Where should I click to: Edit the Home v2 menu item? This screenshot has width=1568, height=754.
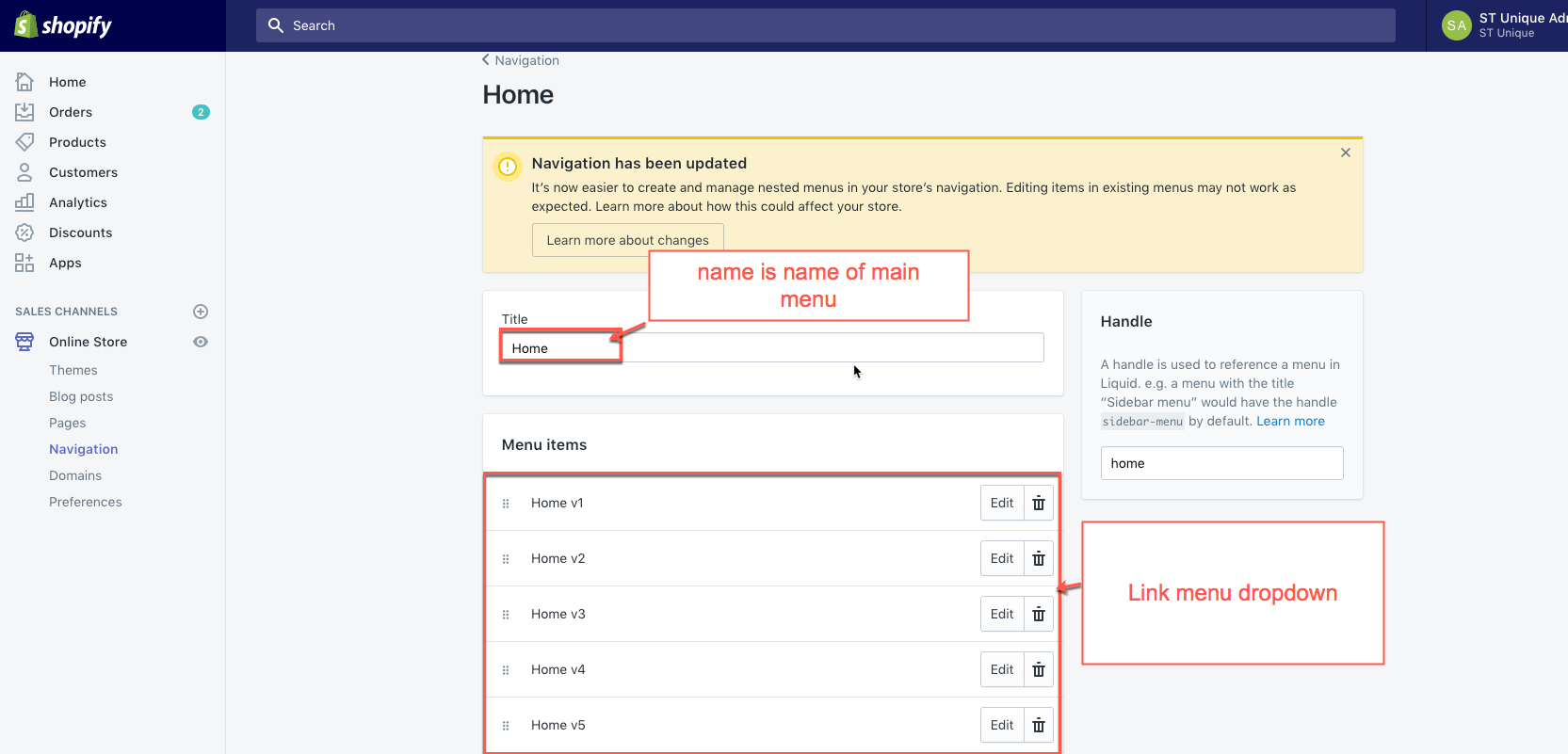[1002, 559]
